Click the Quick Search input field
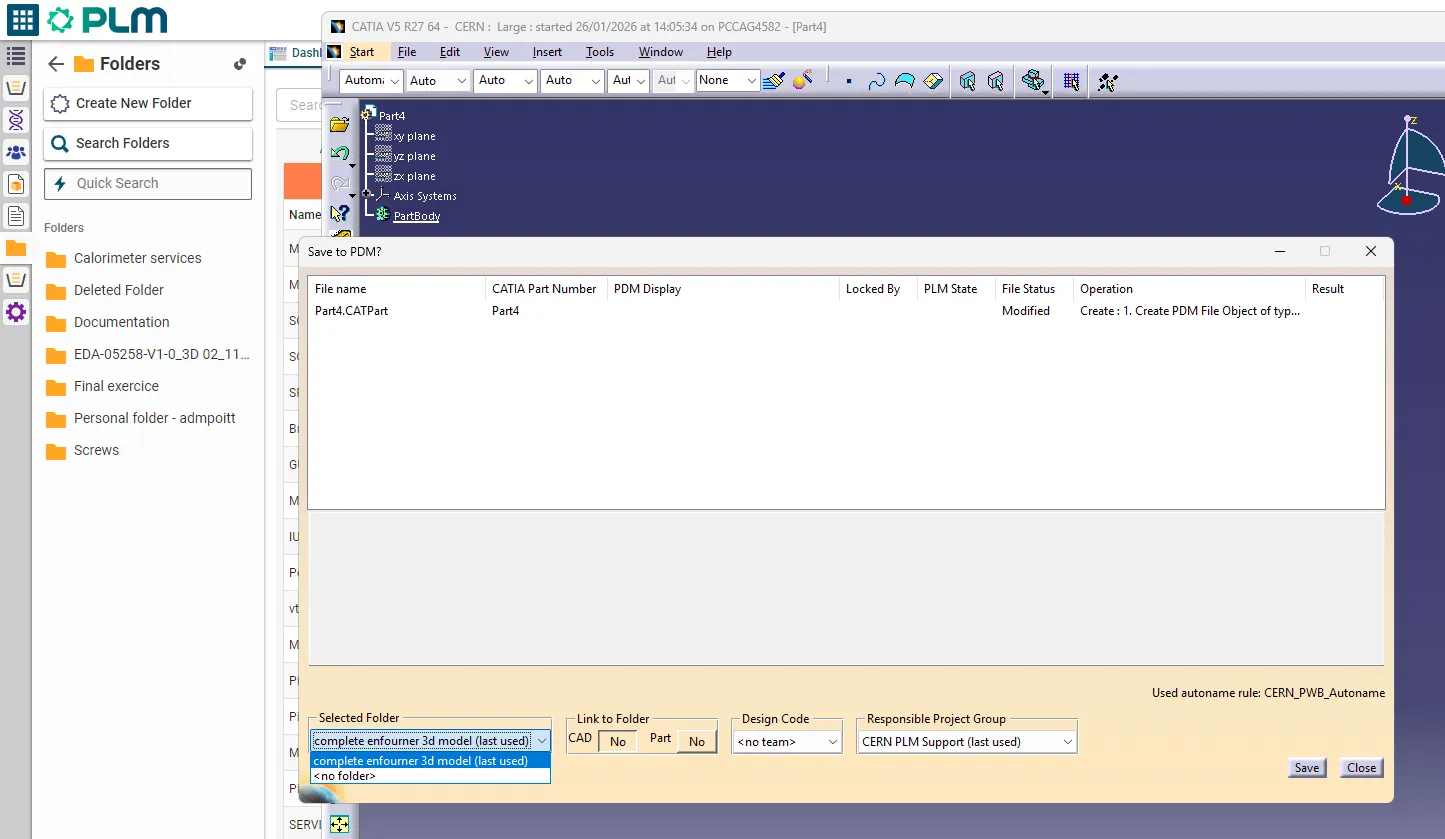This screenshot has height=839, width=1445. 148,183
